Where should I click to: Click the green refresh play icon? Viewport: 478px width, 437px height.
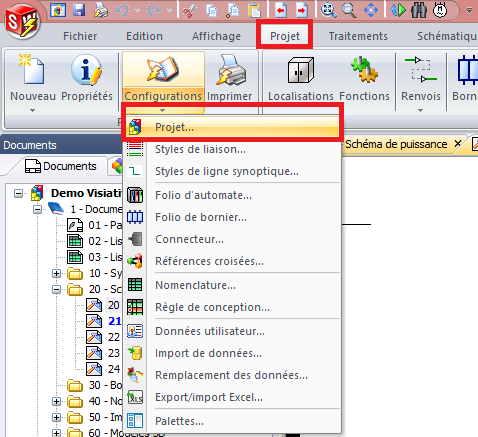click(398, 10)
